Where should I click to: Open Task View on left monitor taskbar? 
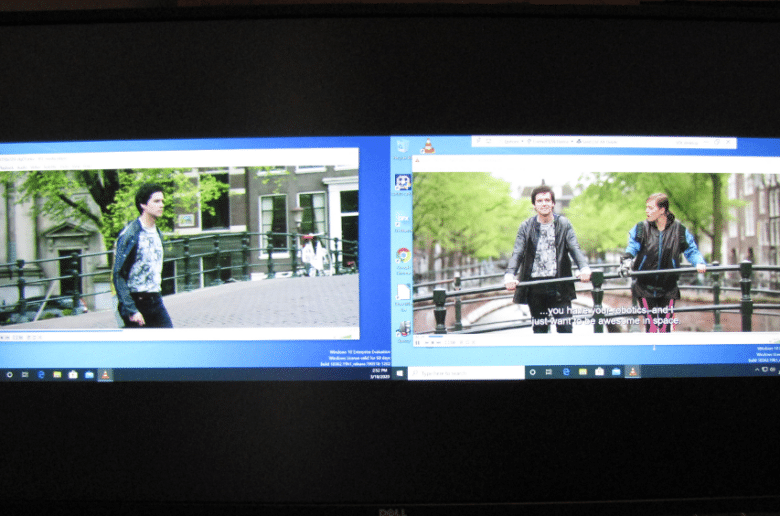pos(25,375)
